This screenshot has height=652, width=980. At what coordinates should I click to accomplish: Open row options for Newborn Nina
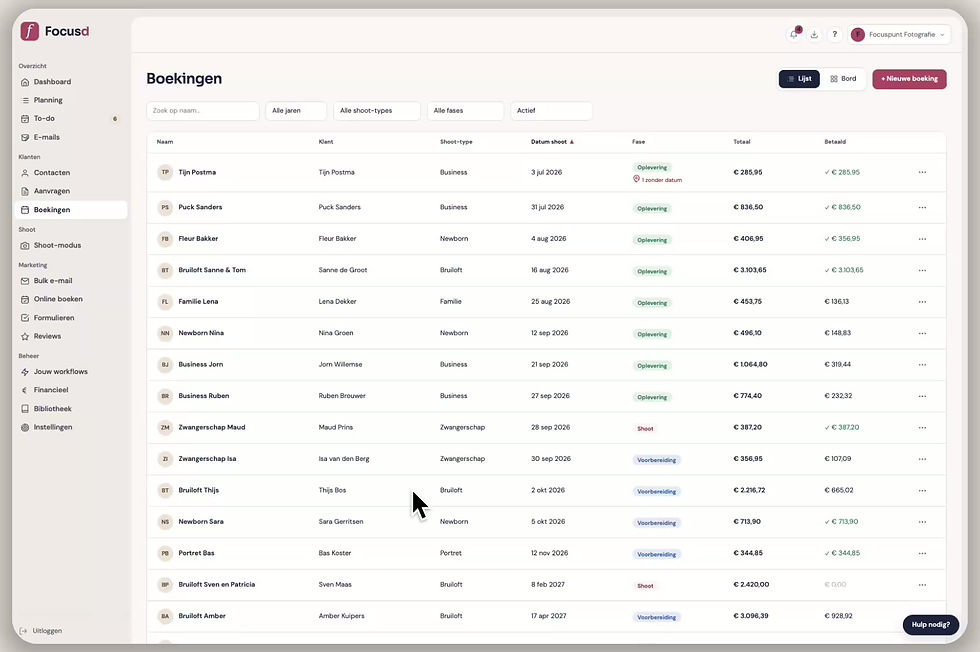tap(922, 333)
